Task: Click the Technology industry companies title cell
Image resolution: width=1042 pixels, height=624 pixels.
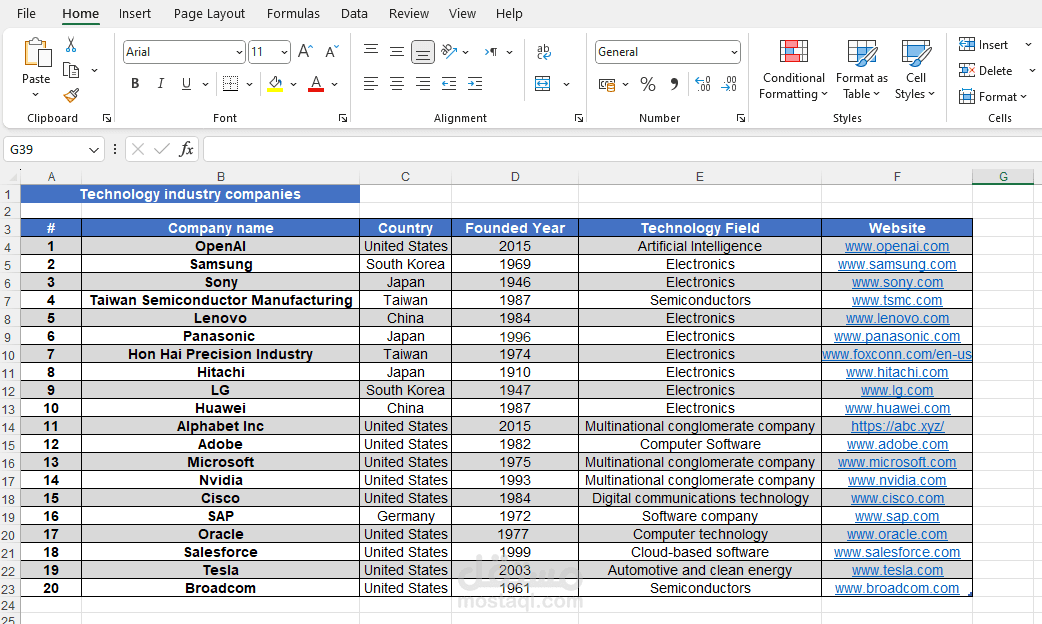Action: tap(190, 194)
